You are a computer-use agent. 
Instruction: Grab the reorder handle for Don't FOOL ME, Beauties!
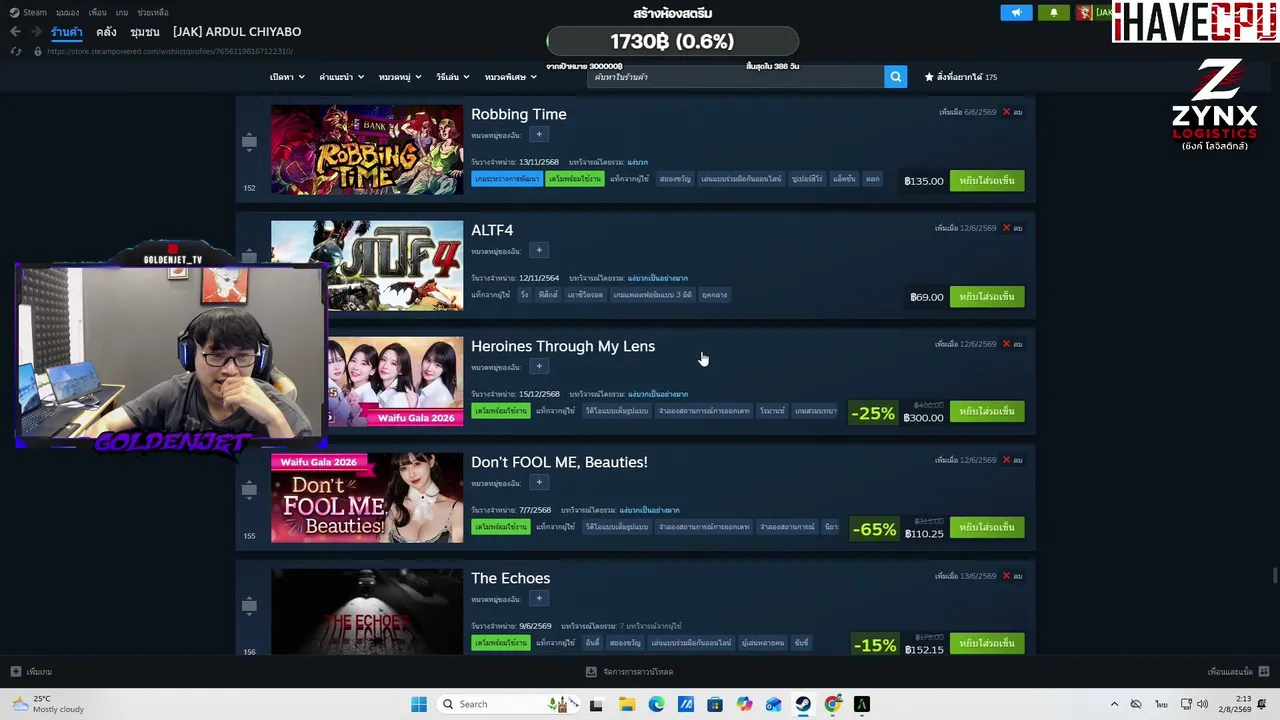click(x=249, y=490)
